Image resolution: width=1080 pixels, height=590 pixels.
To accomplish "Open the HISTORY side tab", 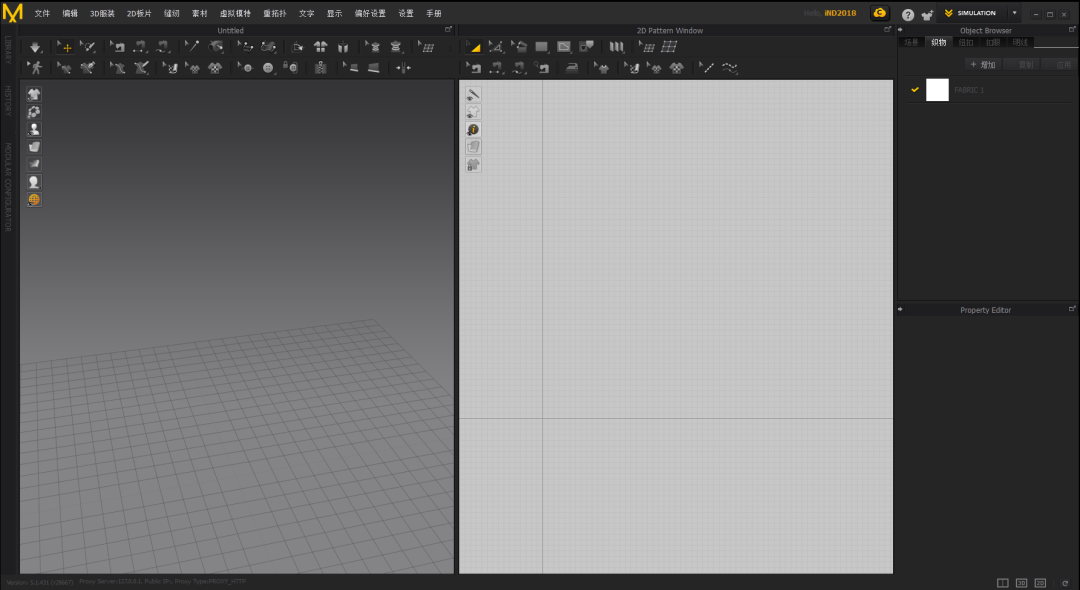I will (x=8, y=101).
